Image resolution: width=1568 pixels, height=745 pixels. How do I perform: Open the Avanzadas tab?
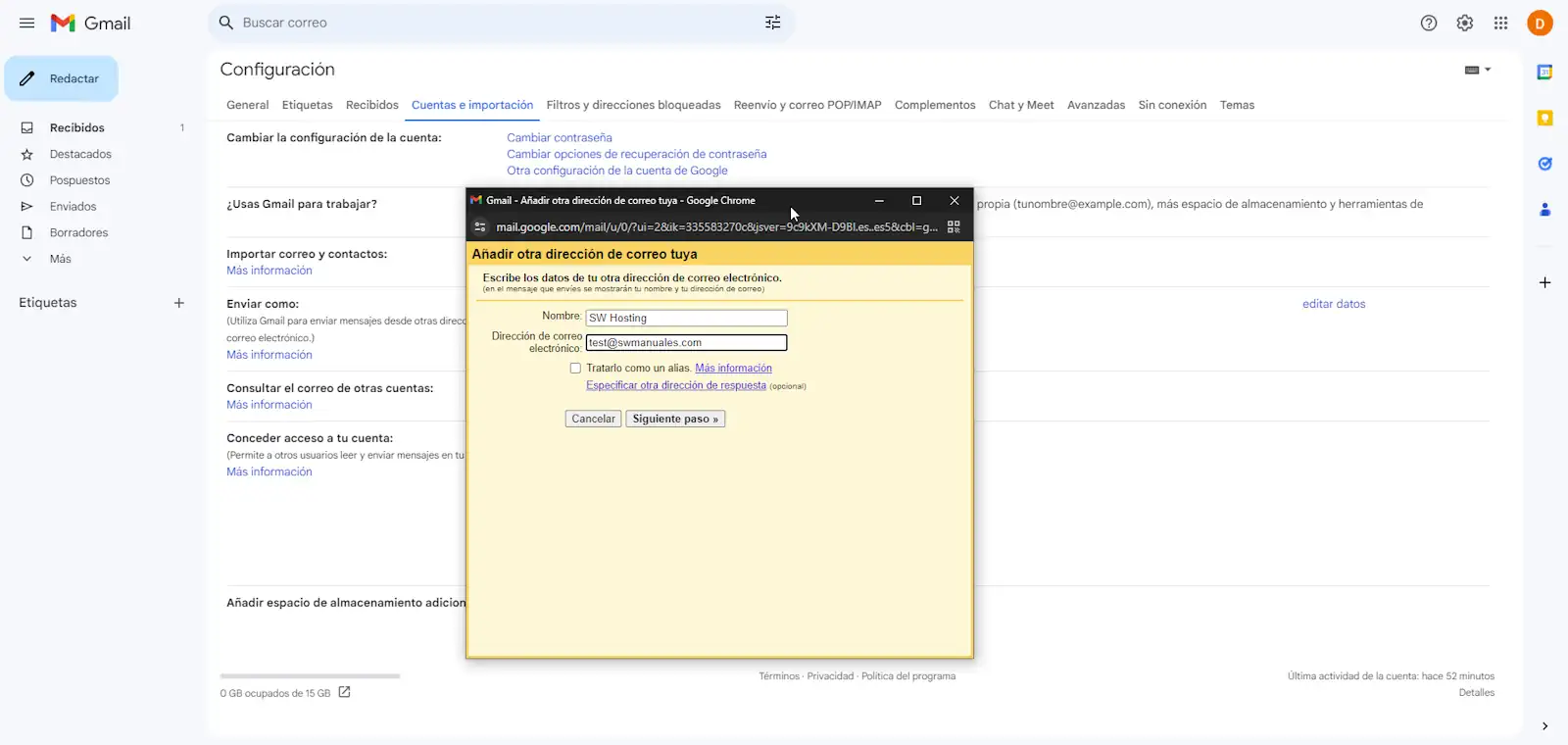coord(1096,105)
